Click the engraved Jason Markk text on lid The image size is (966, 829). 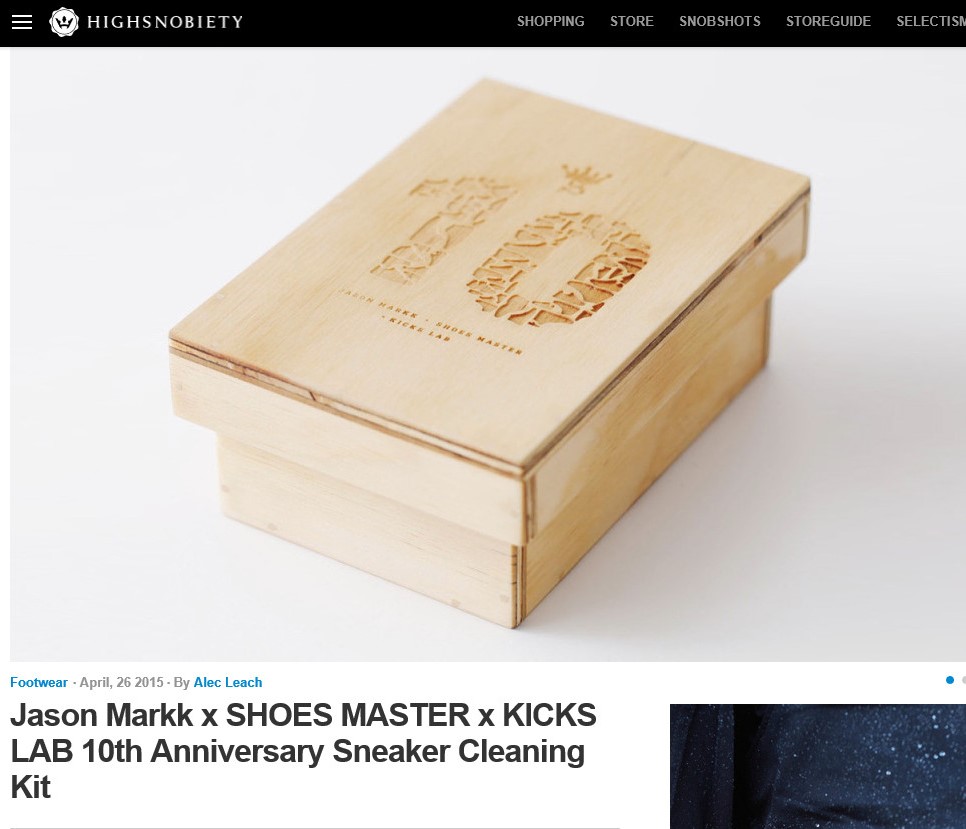coord(432,321)
